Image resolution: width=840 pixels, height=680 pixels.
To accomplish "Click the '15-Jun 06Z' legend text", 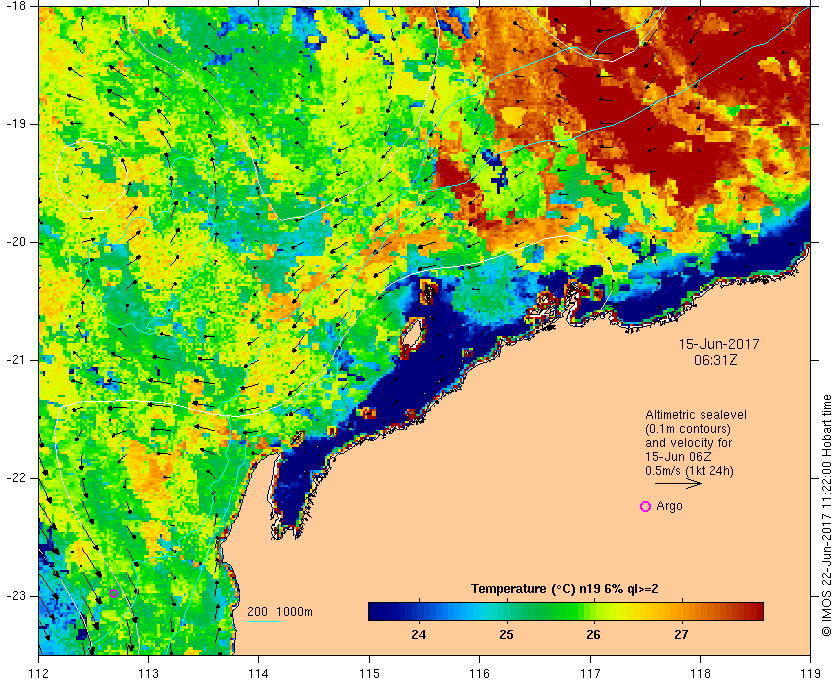I will pyautogui.click(x=678, y=457).
